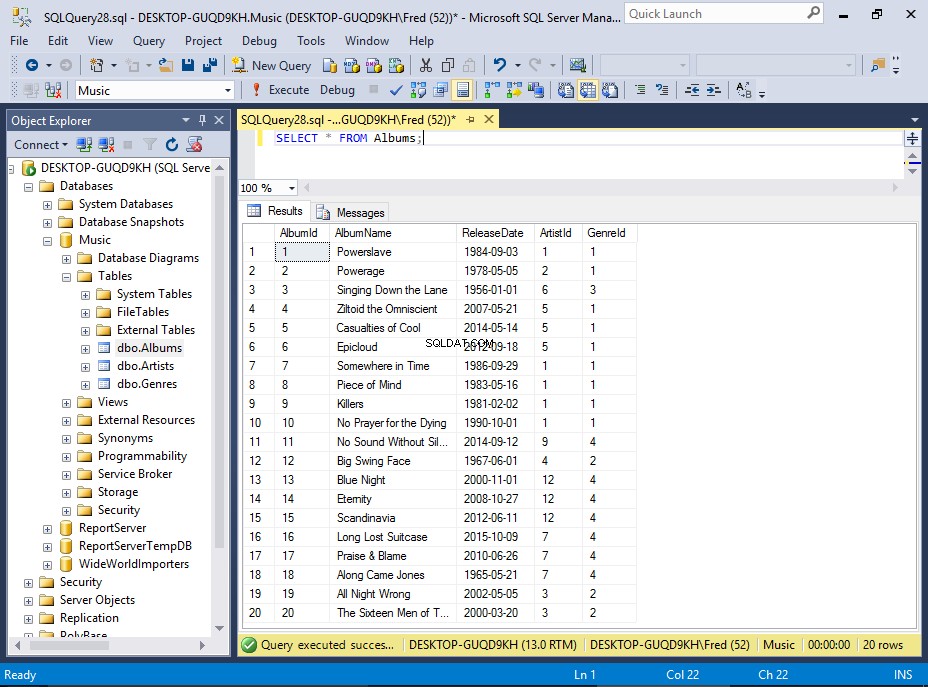Comment out the selected lines icon
The image size is (928, 687).
tap(640, 90)
